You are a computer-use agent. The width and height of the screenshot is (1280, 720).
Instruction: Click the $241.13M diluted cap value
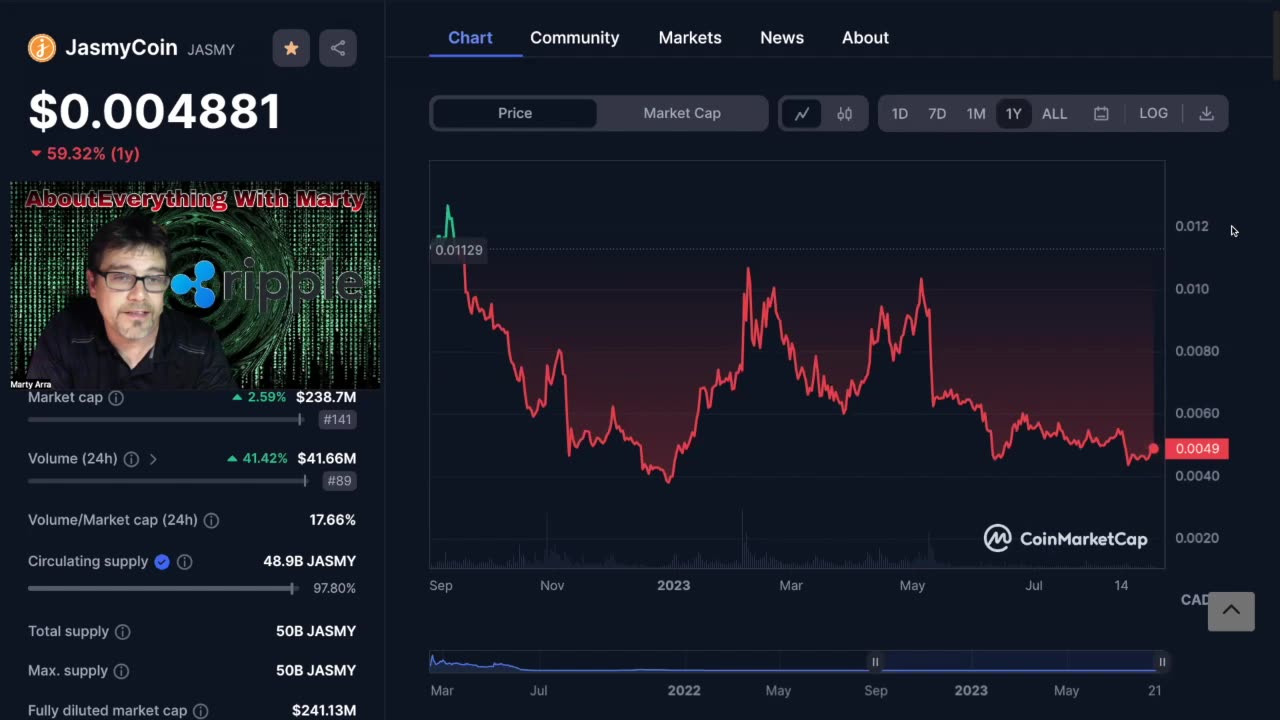pos(324,711)
